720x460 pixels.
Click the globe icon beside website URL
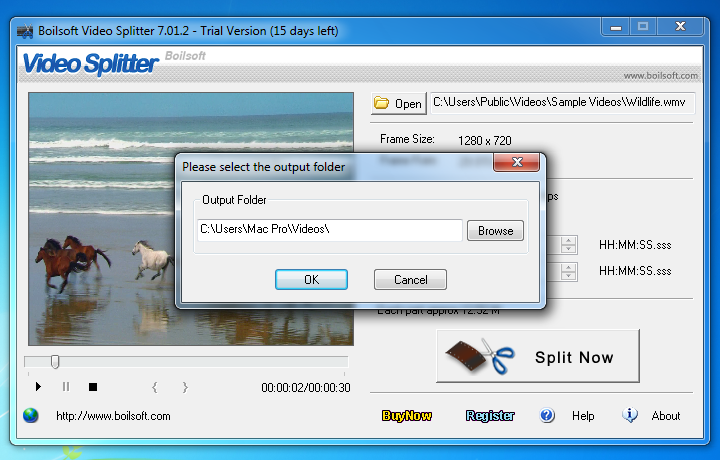tap(31, 415)
